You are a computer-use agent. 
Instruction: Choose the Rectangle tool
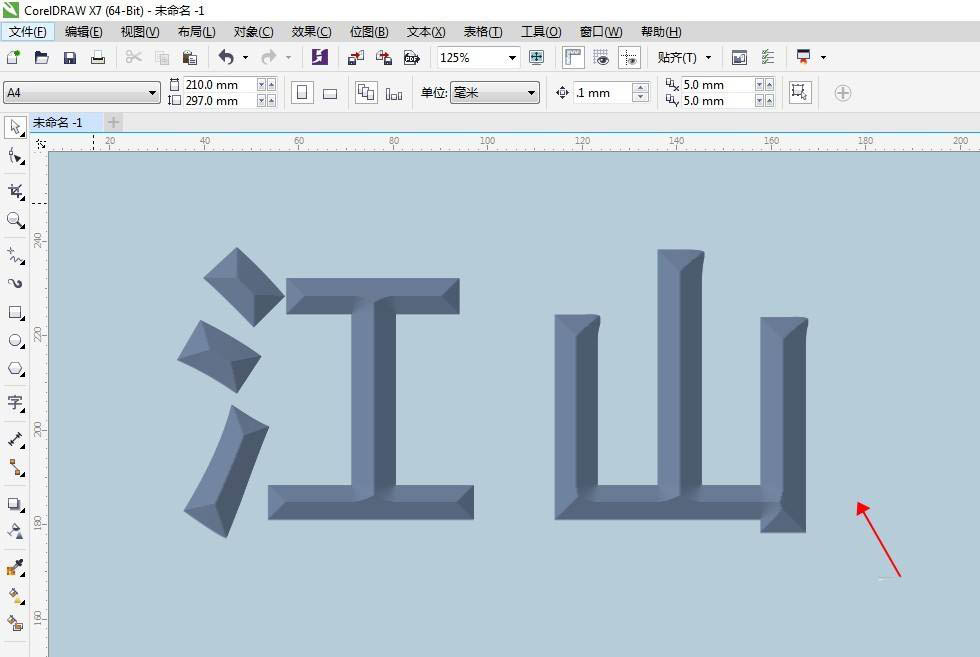click(x=15, y=312)
